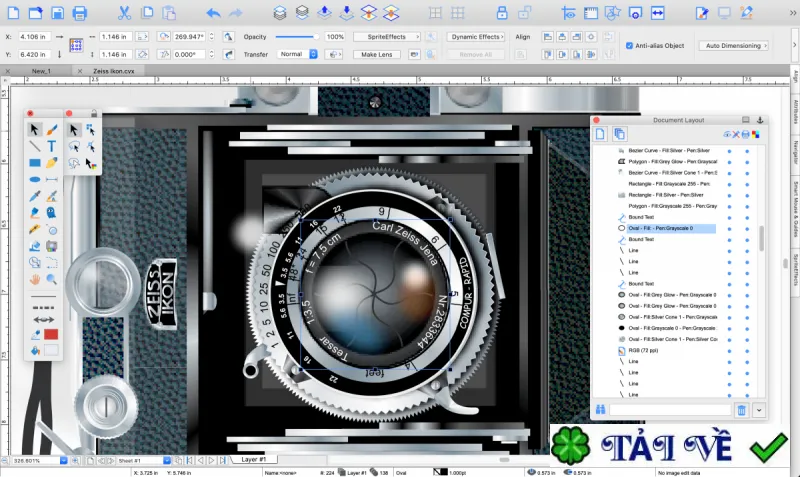Click the Opacity slider track
800x477 pixels.
pos(297,37)
